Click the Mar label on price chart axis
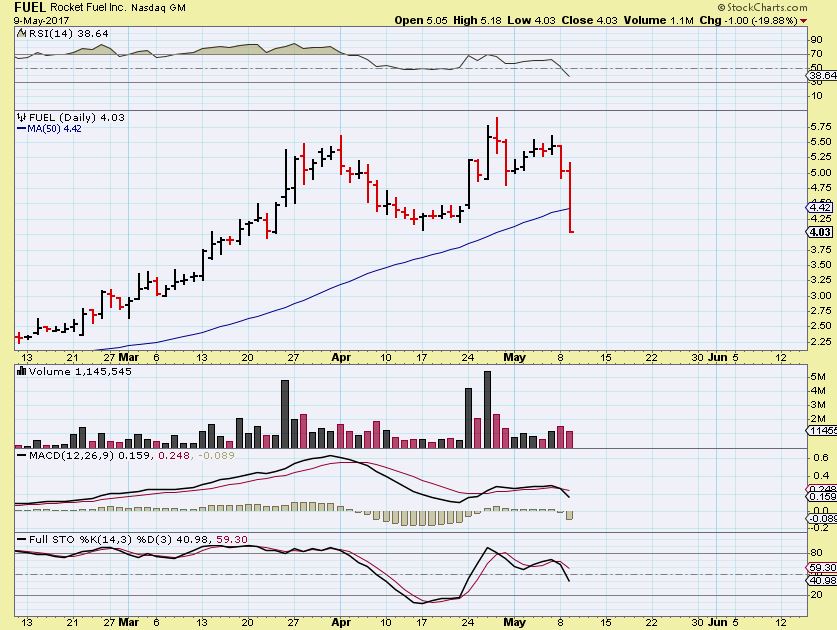This screenshot has height=630, width=837. [128, 357]
